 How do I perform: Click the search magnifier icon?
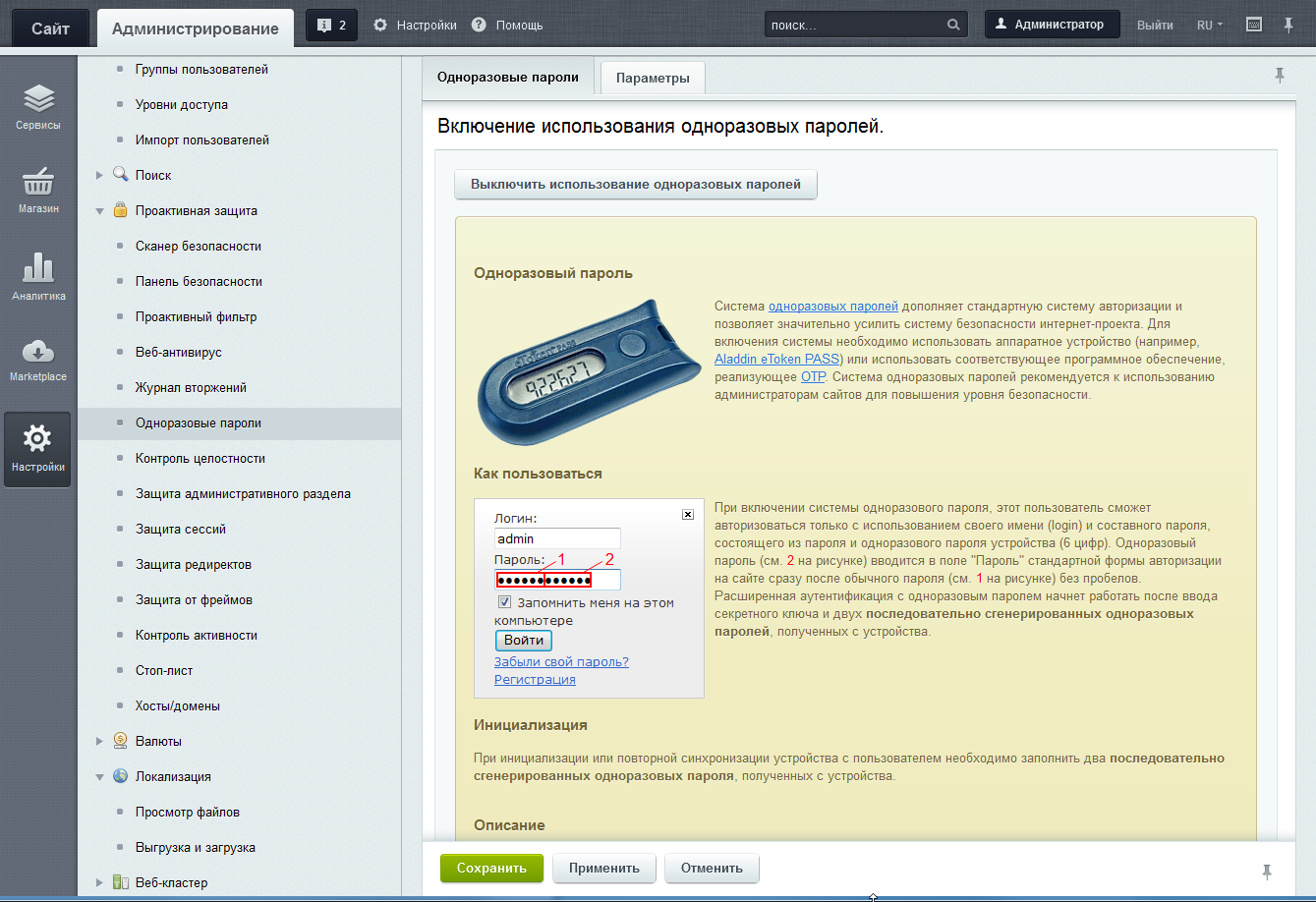coord(952,25)
